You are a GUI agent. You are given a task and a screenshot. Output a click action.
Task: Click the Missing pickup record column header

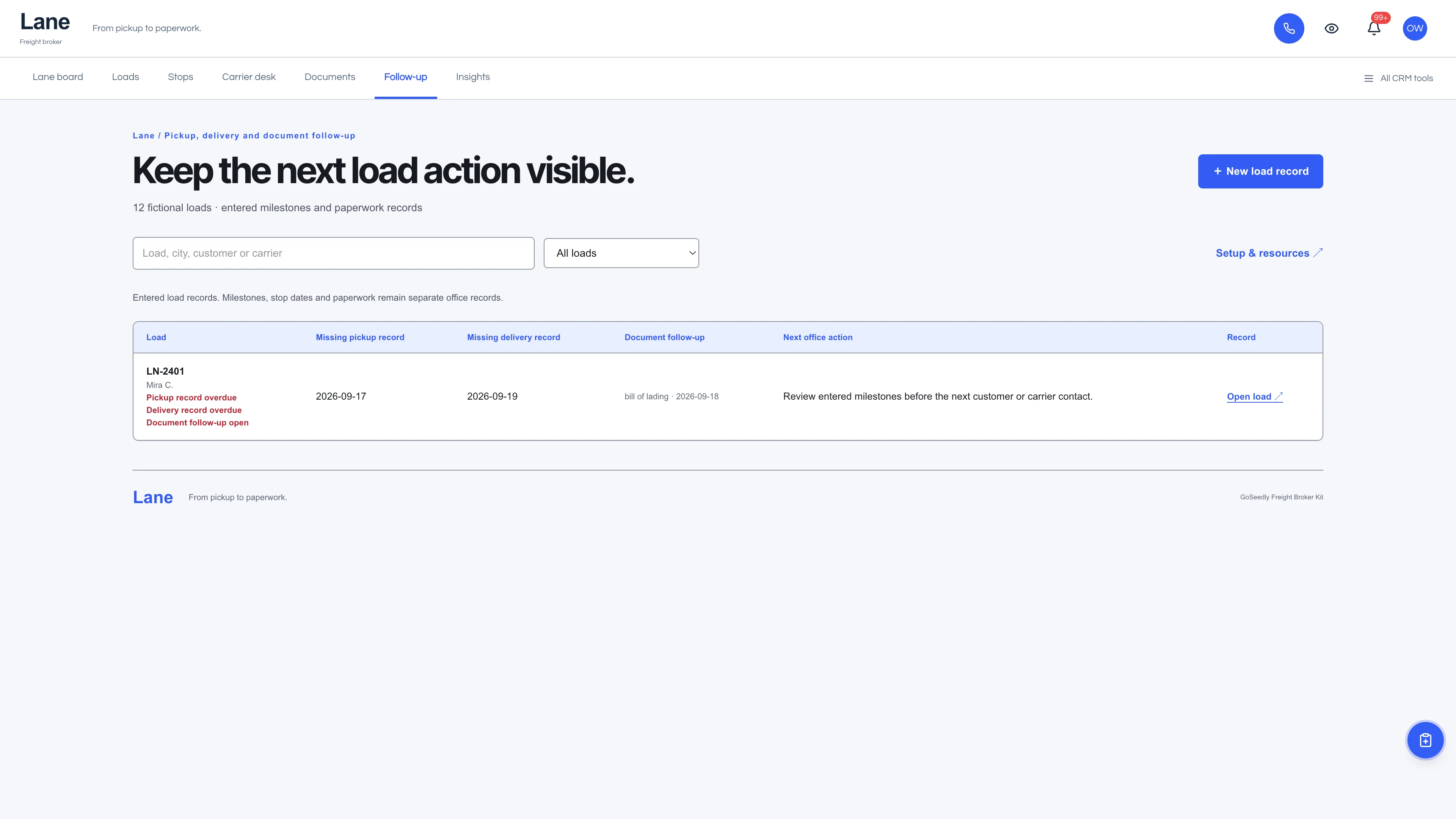point(360,337)
